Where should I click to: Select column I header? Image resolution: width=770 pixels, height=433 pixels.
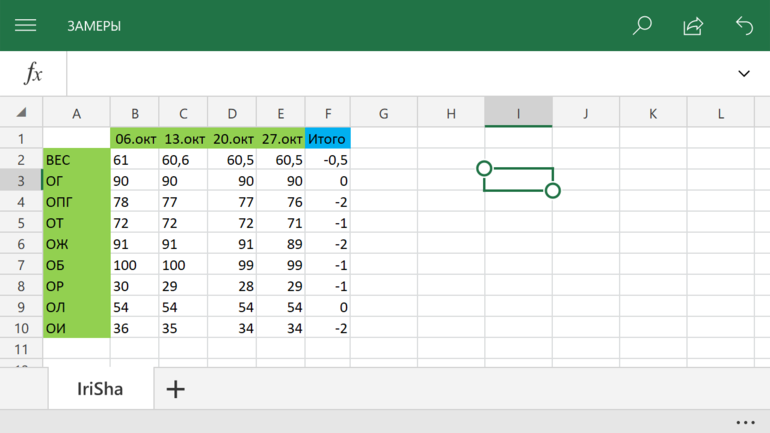(518, 114)
